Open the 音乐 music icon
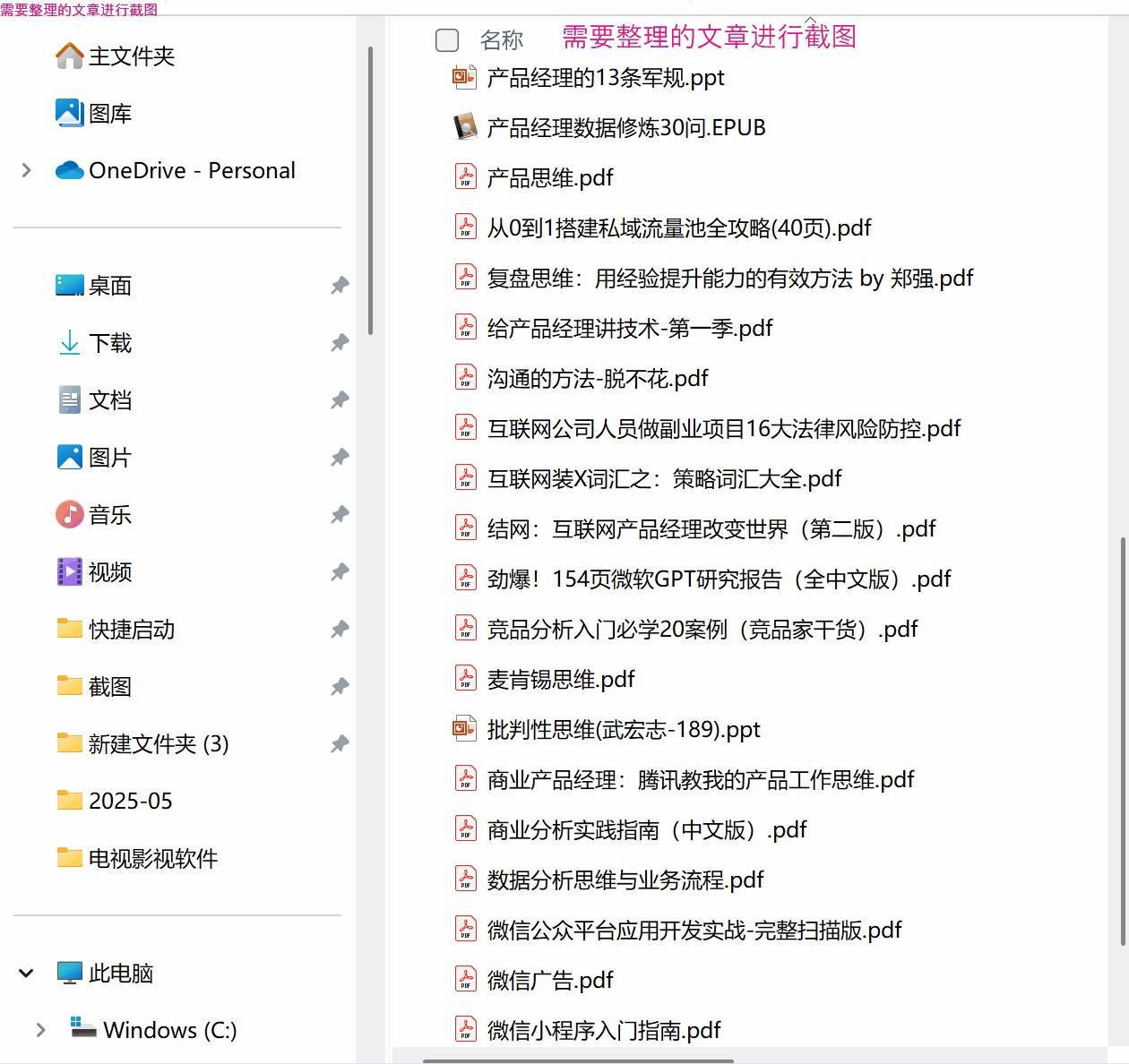 pos(69,515)
